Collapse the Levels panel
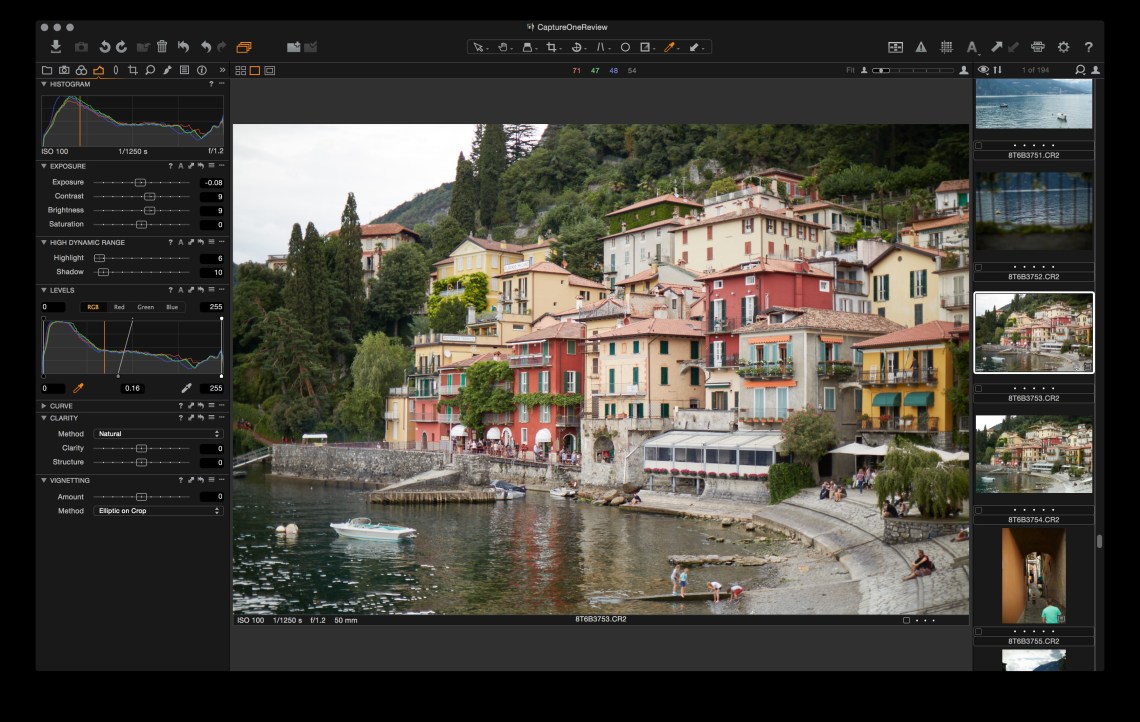Viewport: 1140px width, 722px height. 44,291
